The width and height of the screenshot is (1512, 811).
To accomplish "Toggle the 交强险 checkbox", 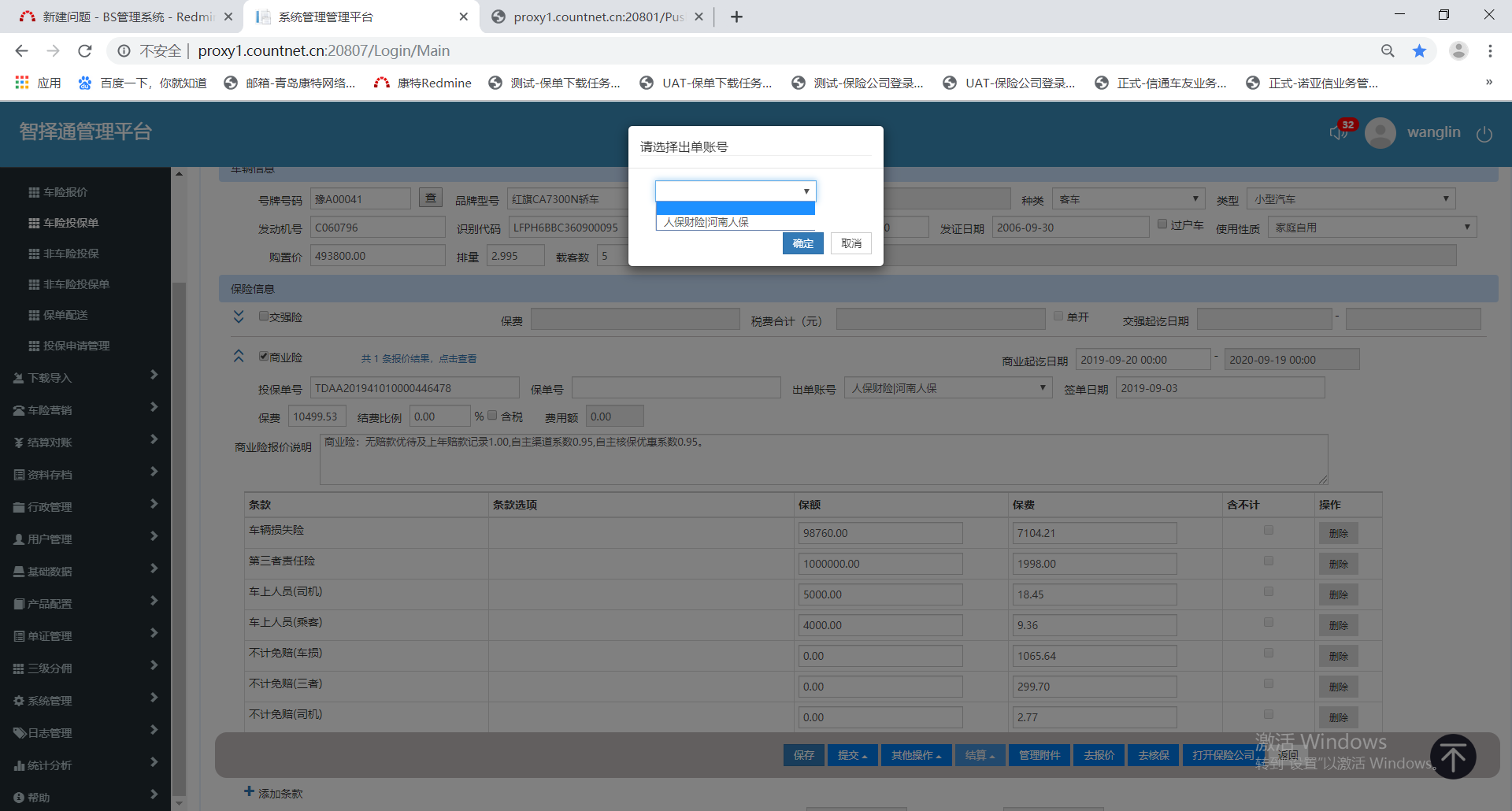I will pos(264,317).
